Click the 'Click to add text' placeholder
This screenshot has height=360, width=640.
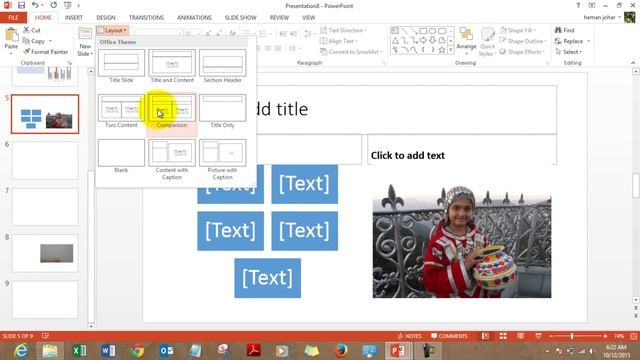462,149
